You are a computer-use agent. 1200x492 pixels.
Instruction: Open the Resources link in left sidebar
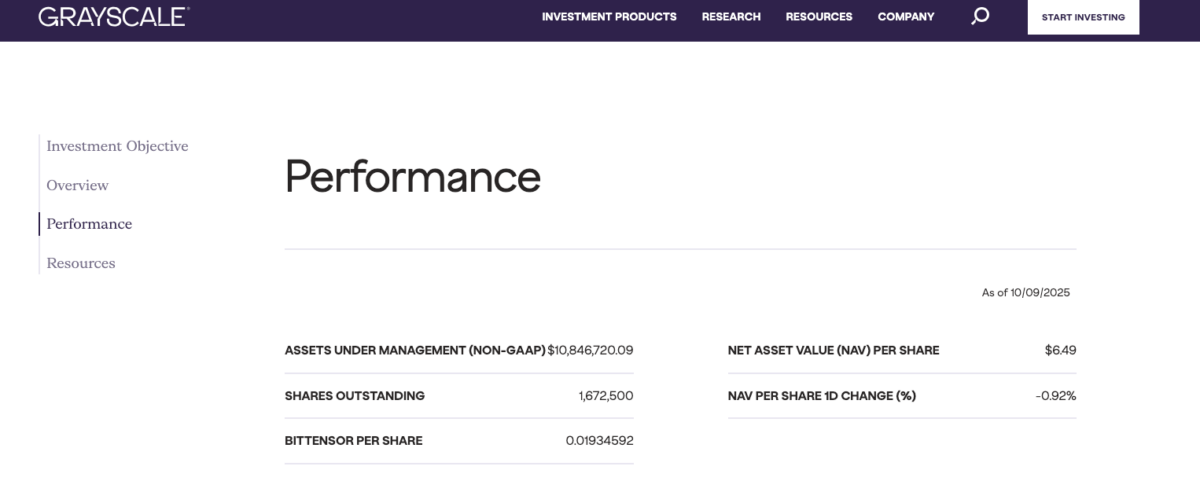point(81,263)
